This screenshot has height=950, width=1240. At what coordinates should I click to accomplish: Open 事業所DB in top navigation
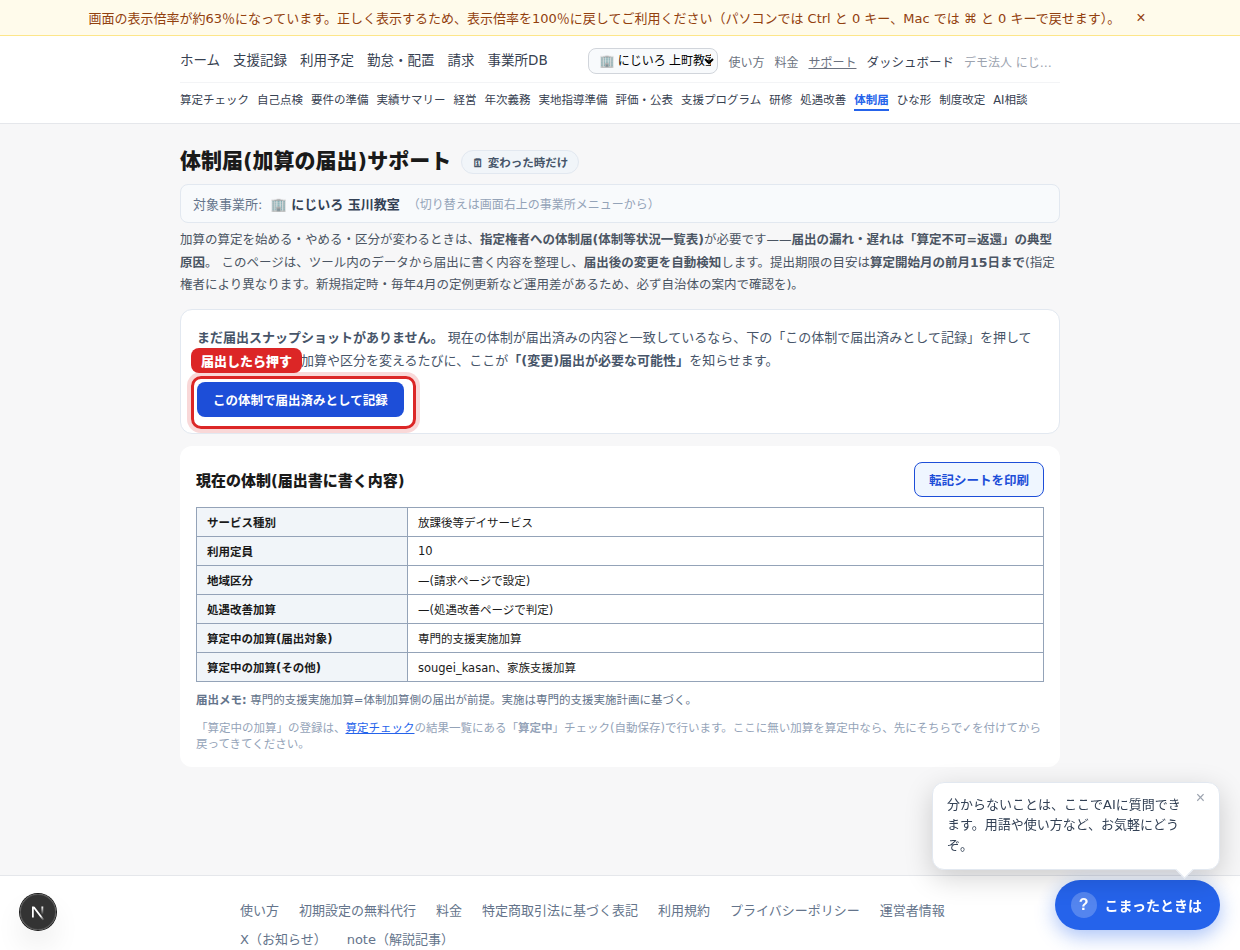(x=518, y=61)
